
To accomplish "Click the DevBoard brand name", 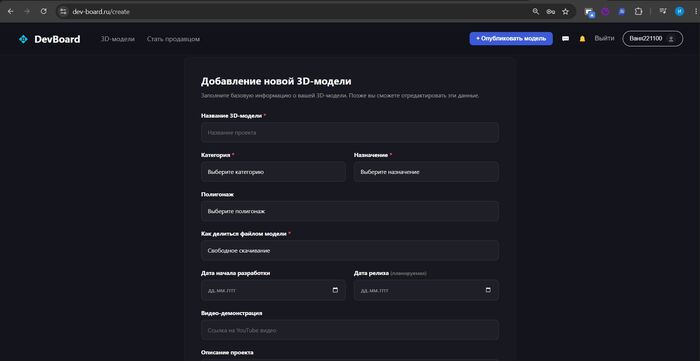I will tap(57, 39).
